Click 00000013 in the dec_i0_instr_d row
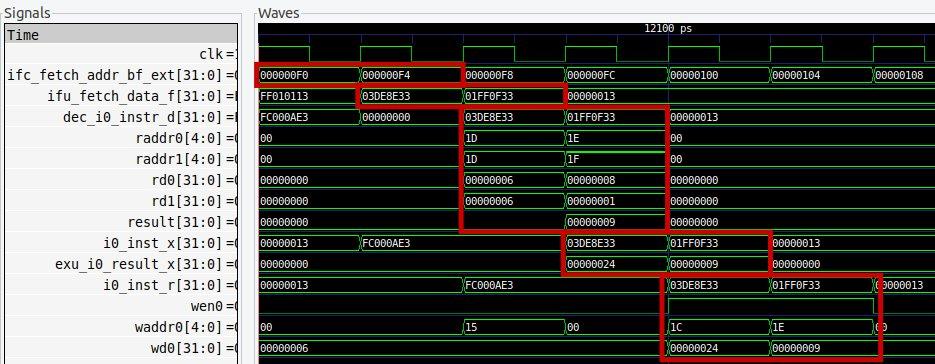This screenshot has width=935, height=364. point(694,117)
